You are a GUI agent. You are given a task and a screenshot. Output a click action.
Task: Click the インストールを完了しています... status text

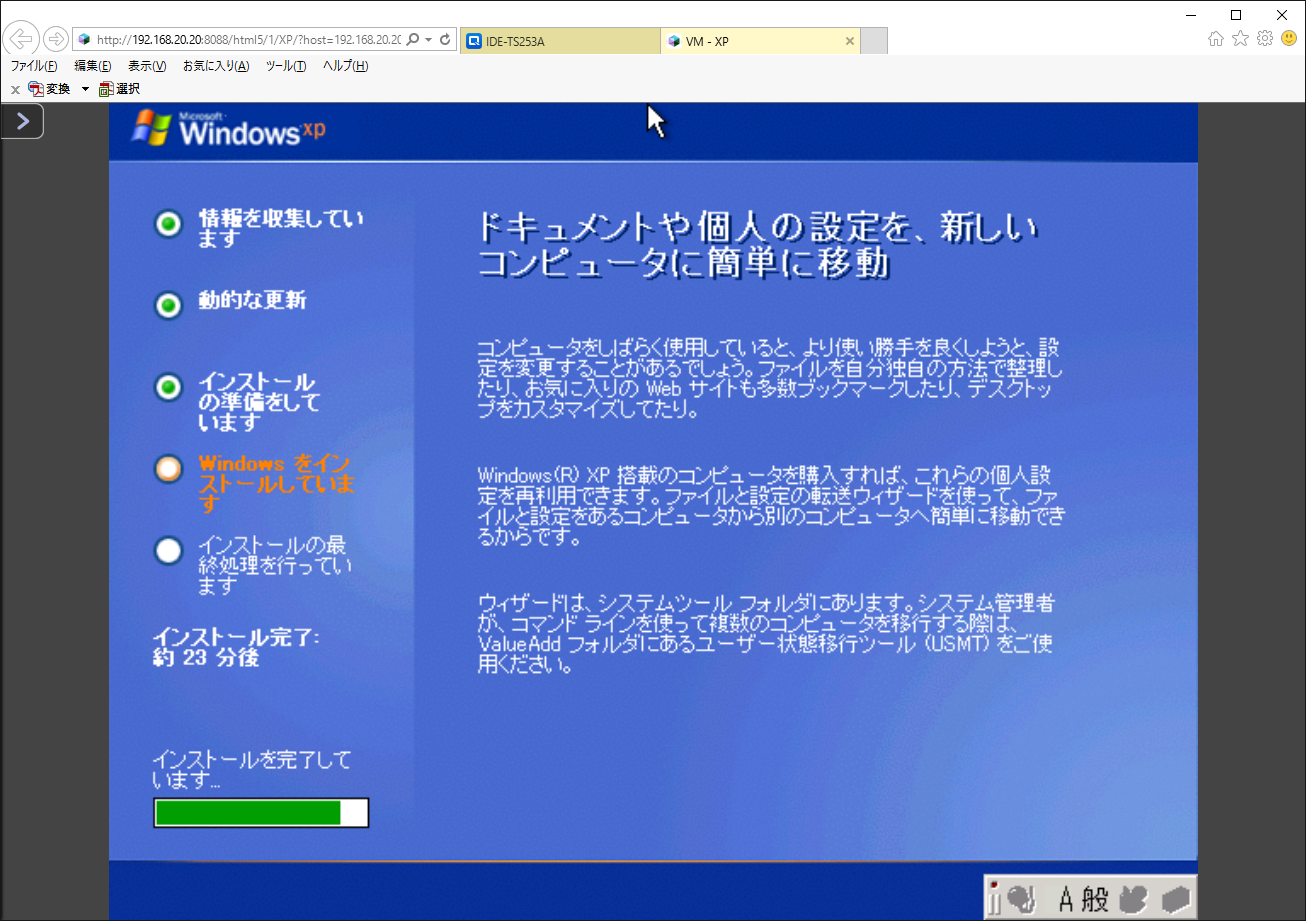tap(252, 769)
